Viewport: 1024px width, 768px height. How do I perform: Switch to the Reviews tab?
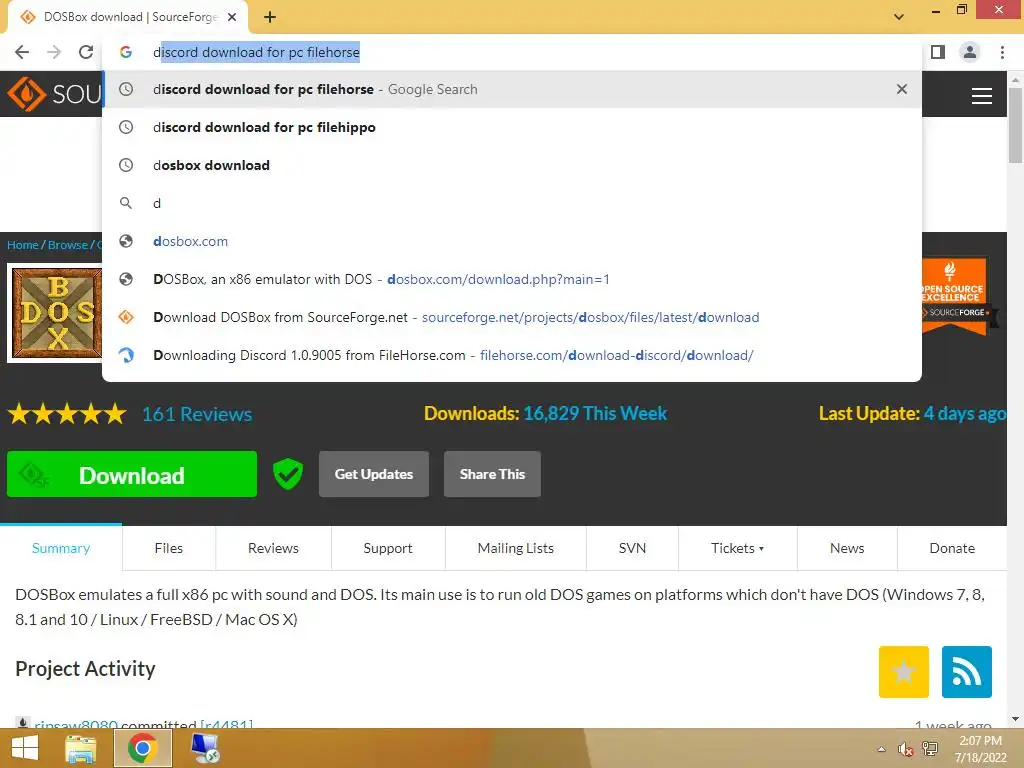coord(273,548)
